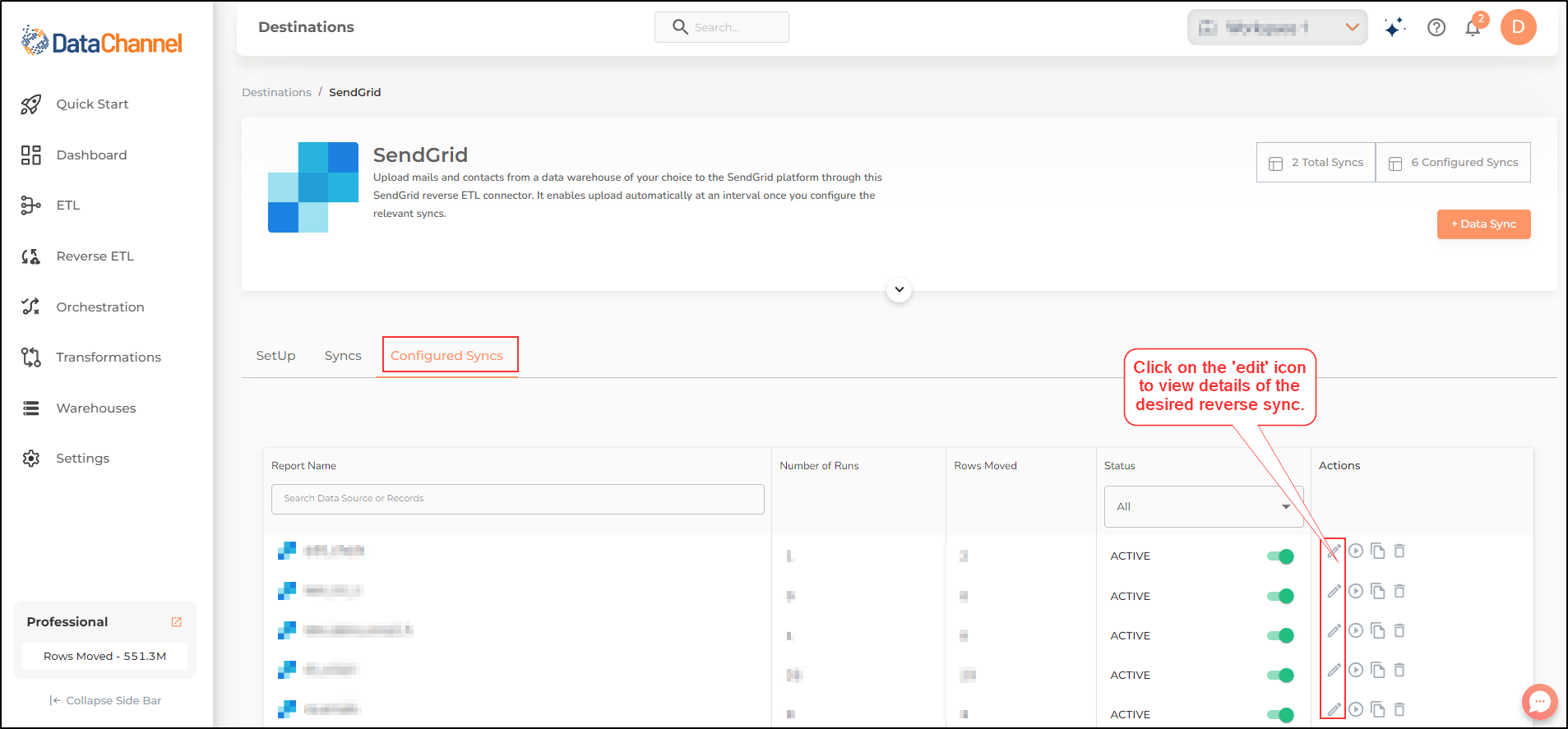This screenshot has height=729, width=1568.
Task: Copy the third row's sync
Action: pos(1378,630)
